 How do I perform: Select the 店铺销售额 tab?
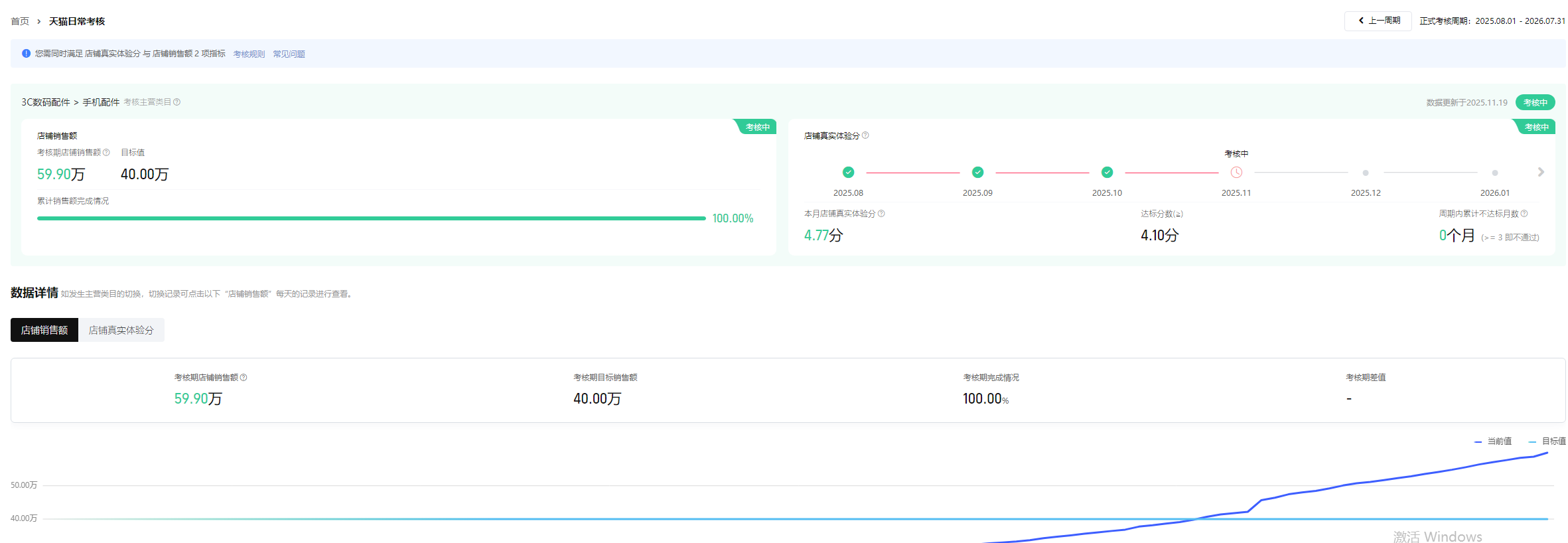44,330
